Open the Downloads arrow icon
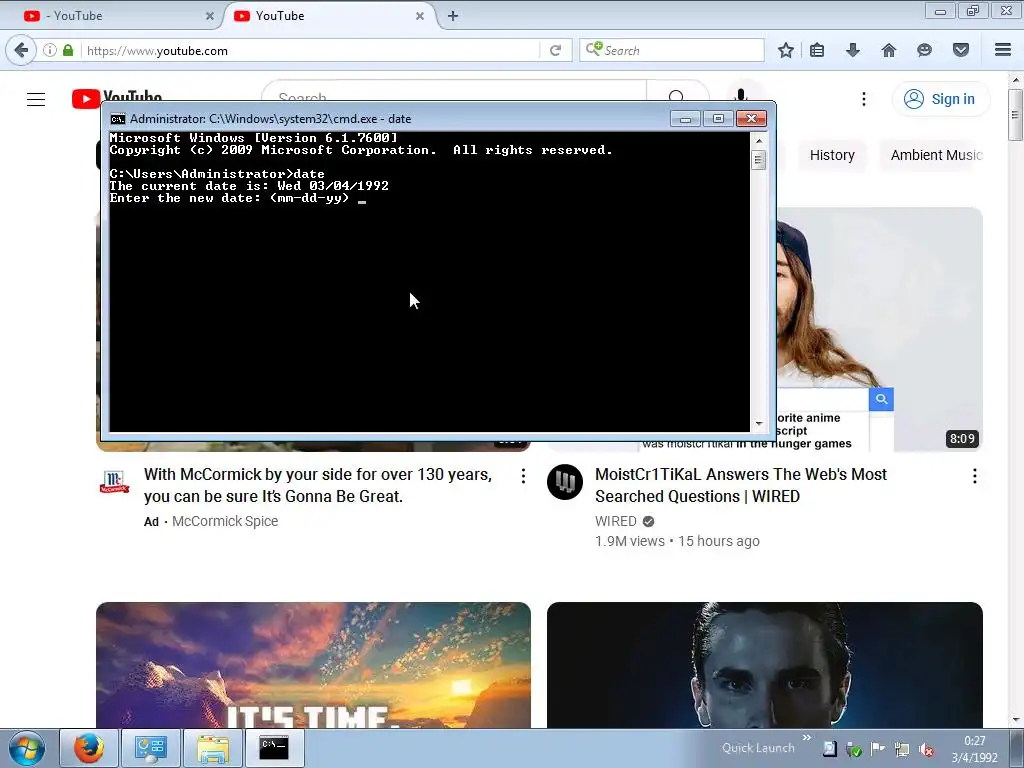The height and width of the screenshot is (768, 1024). tap(853, 50)
